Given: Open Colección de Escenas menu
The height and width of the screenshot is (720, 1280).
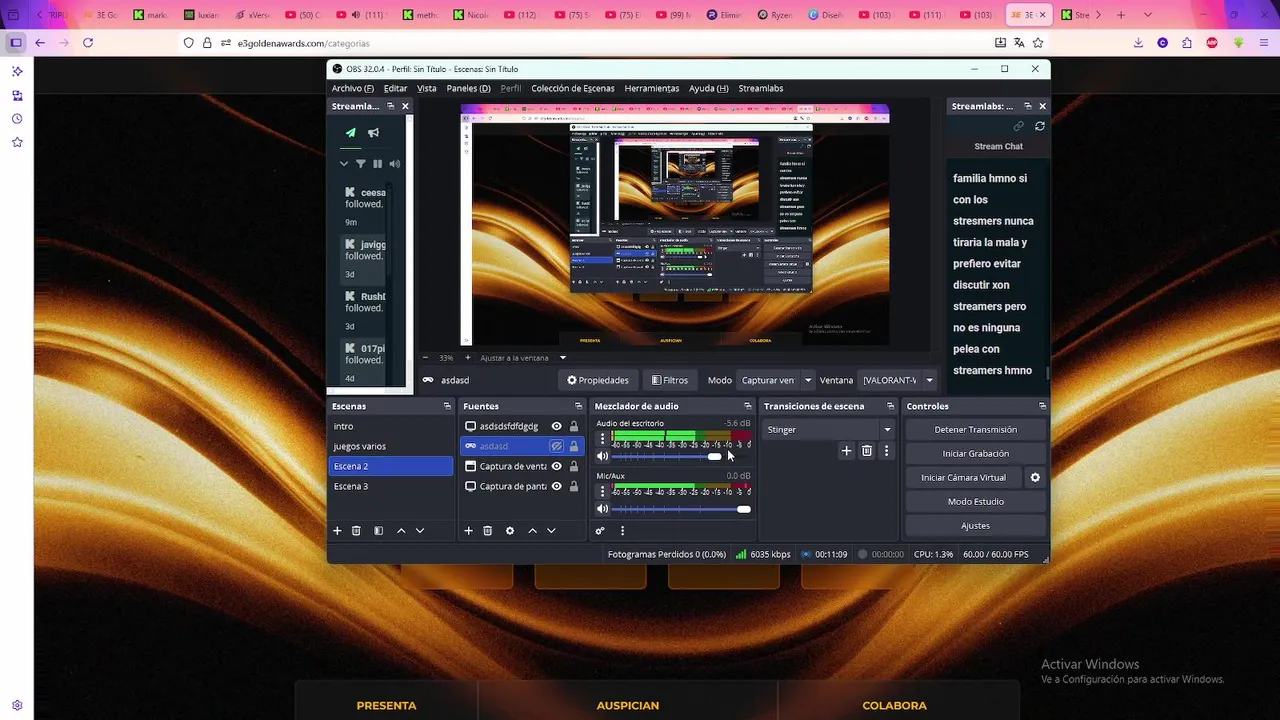Looking at the screenshot, I should click(x=573, y=88).
